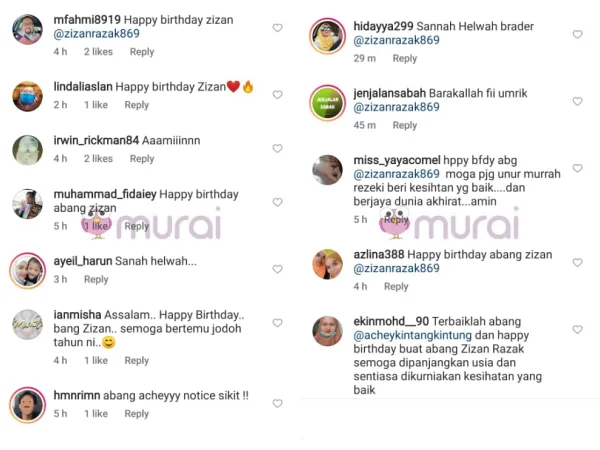600x450 pixels.
Task: Heart the muhammad_fidaiey comment
Action: point(277,202)
